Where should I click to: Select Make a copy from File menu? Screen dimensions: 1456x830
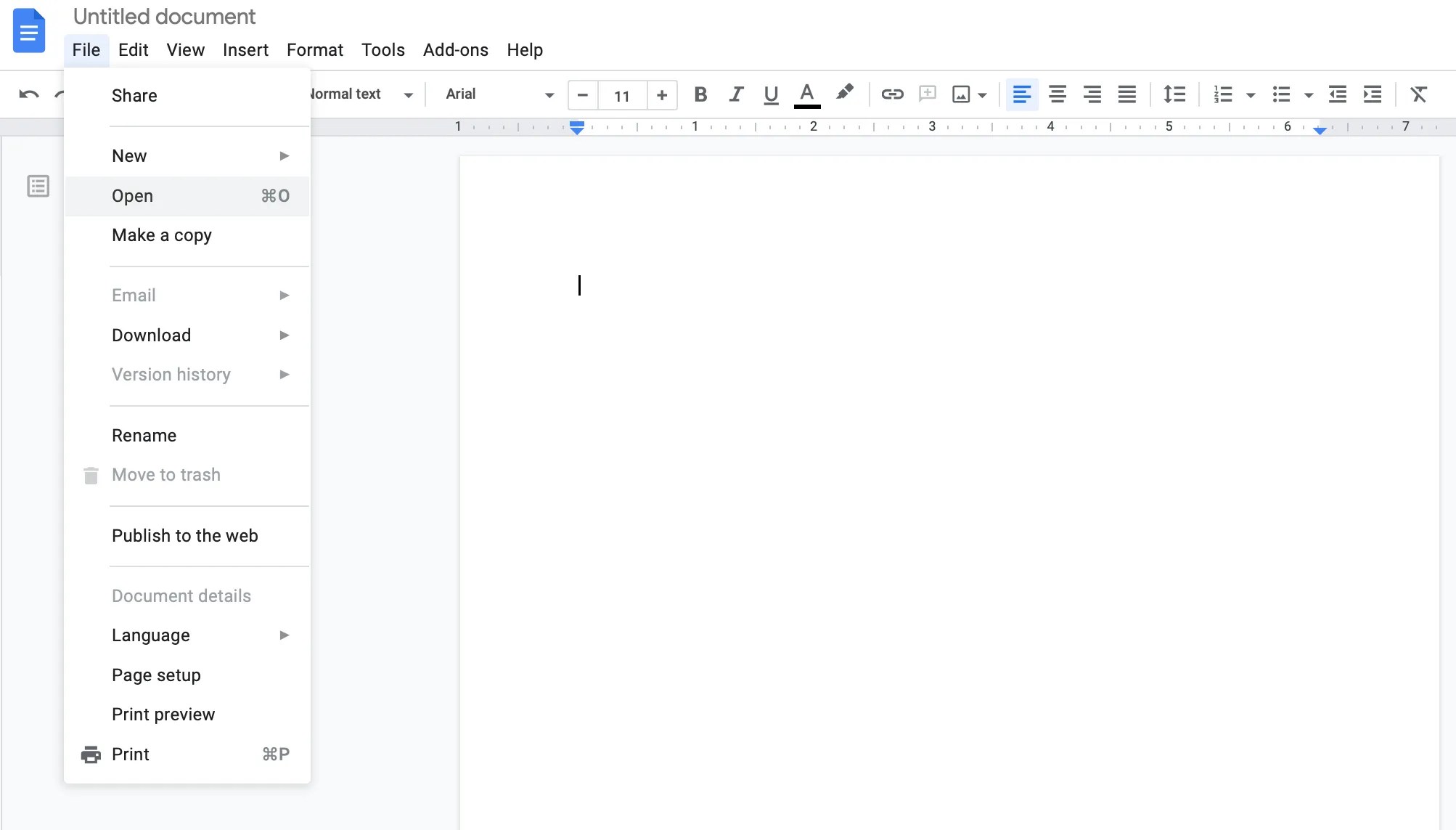coord(162,235)
